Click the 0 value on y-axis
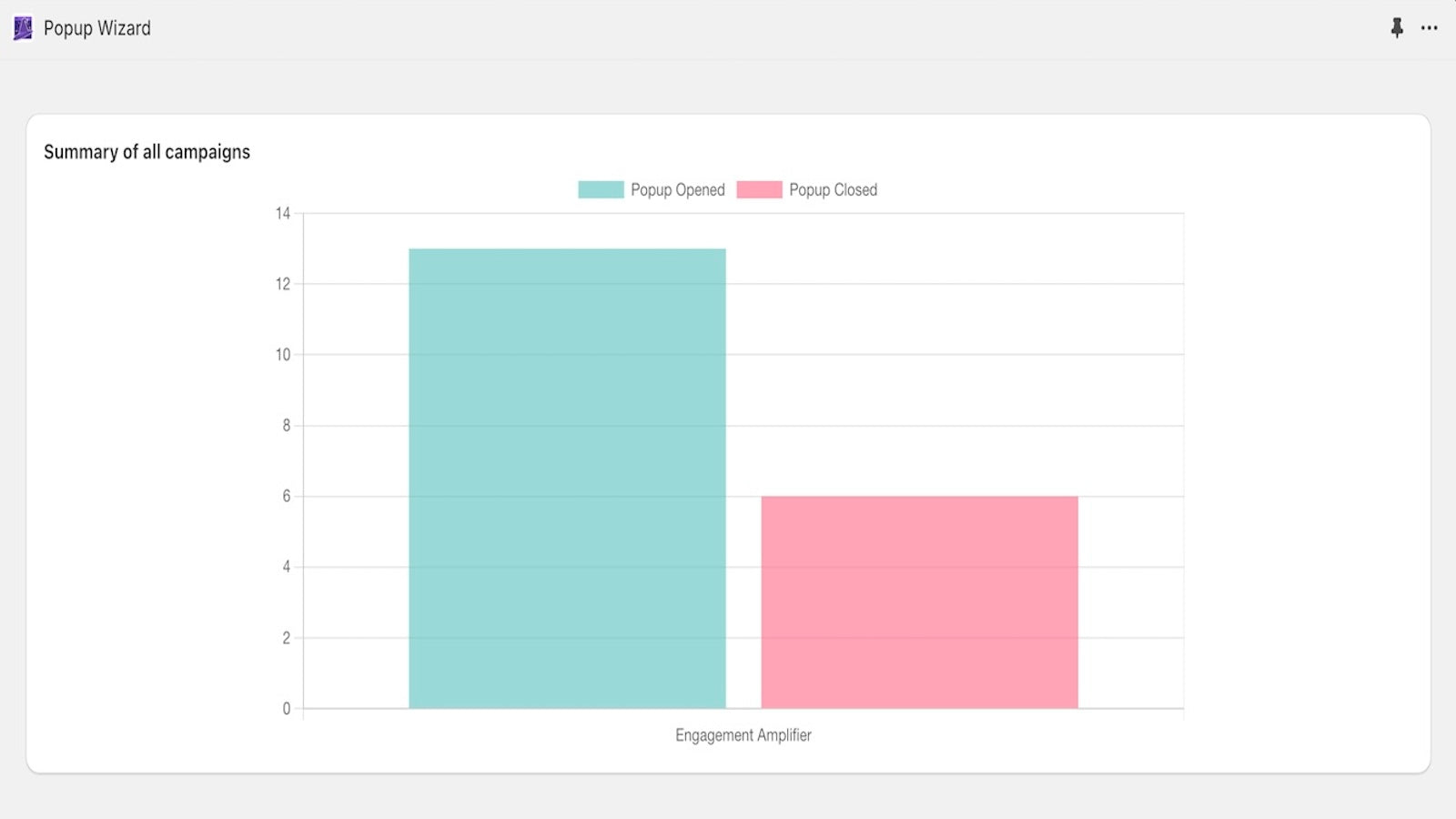 287,708
